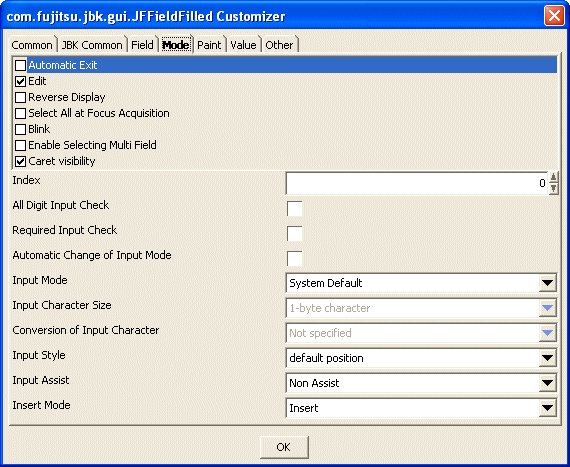Screen dimensions: 570x467
Task: Click the OK button
Action: point(284,447)
